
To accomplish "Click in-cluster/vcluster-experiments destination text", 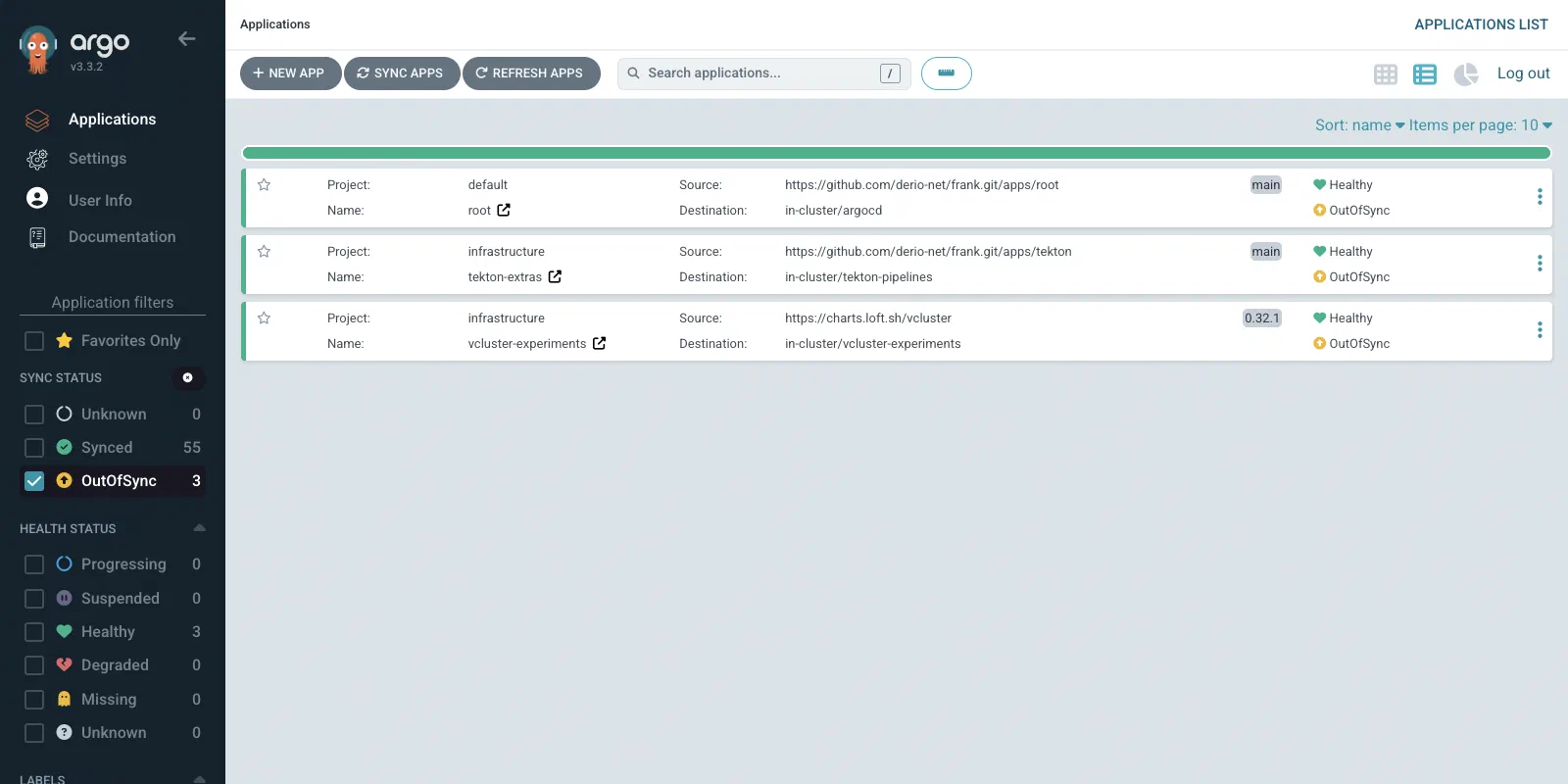I will (872, 344).
